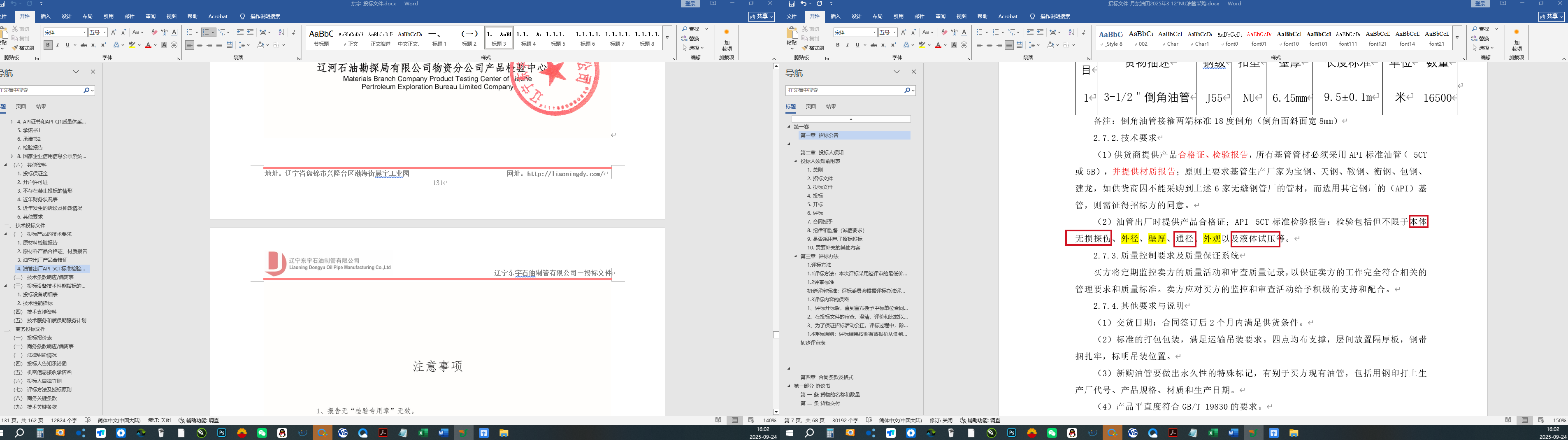Viewport: 1568px width, 440px height.
Task: Open font name dropdown in left Word window
Action: [85, 32]
